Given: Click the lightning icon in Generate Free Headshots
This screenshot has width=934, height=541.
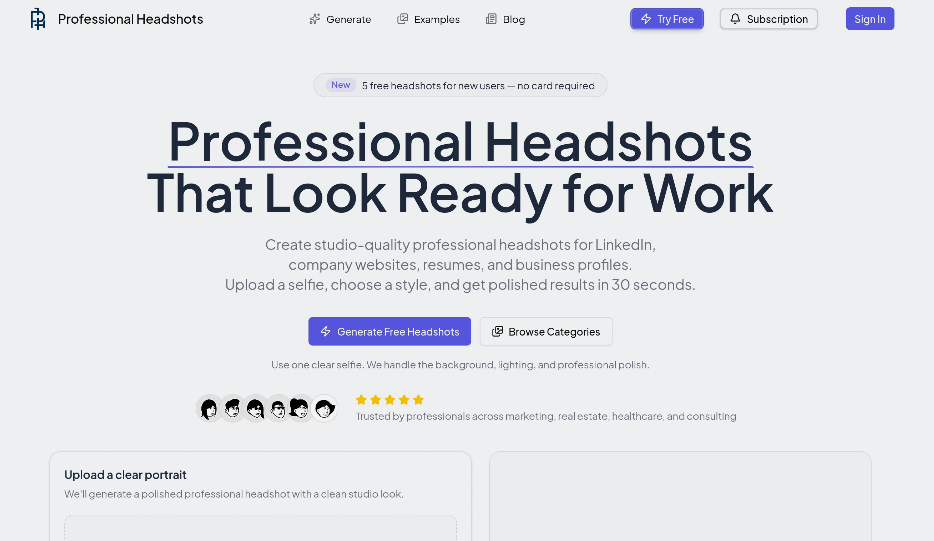Looking at the screenshot, I should (x=326, y=331).
